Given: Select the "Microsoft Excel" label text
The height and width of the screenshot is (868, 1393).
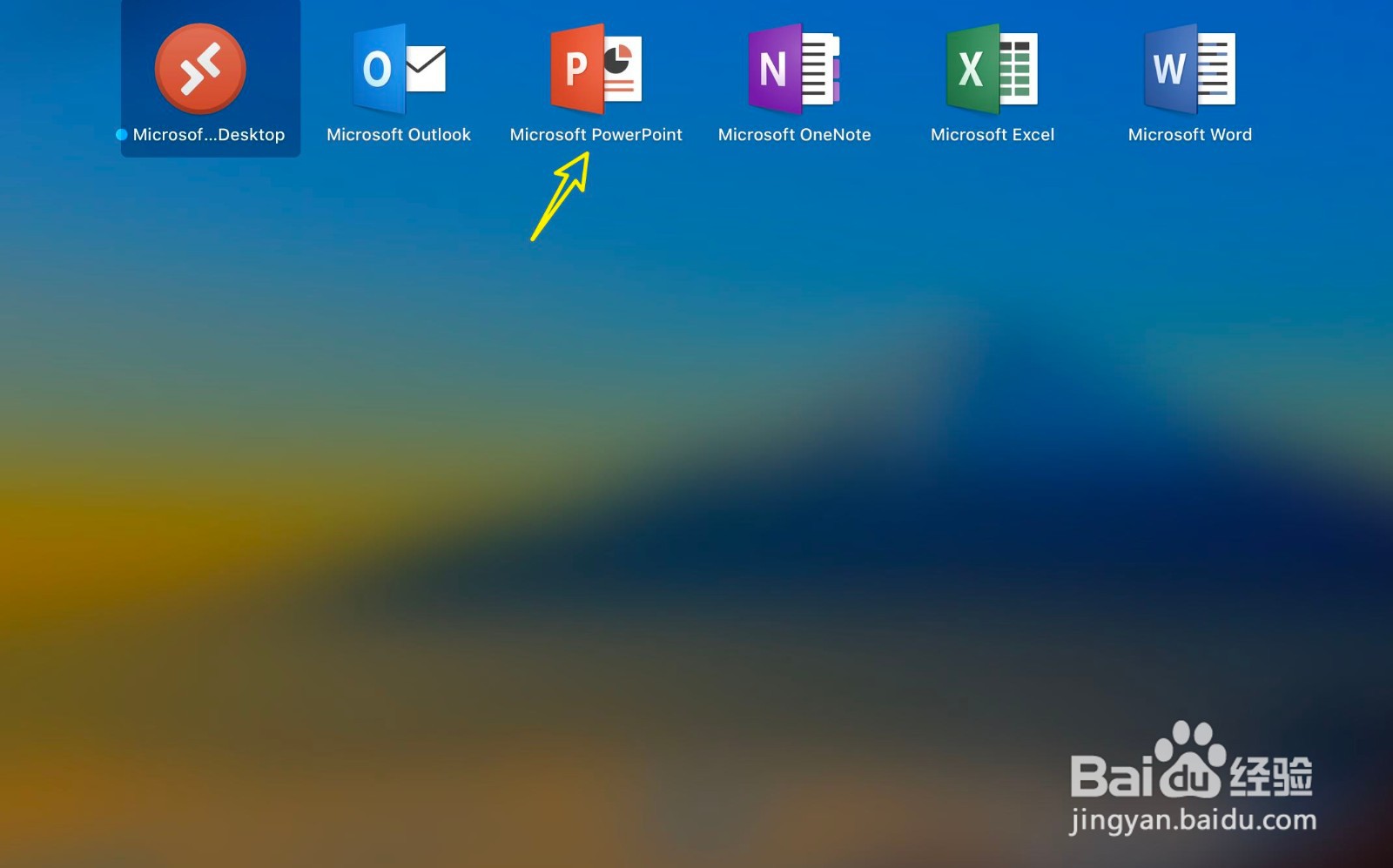Looking at the screenshot, I should coord(993,135).
